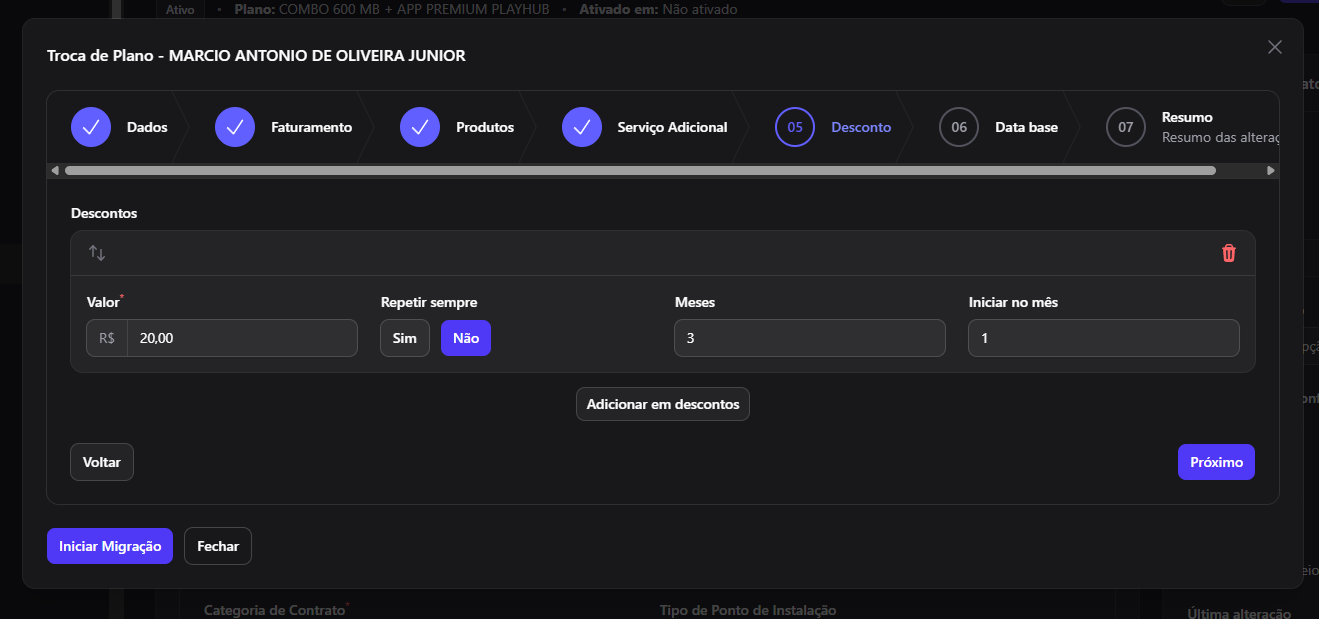Click the Meses field label

[695, 301]
